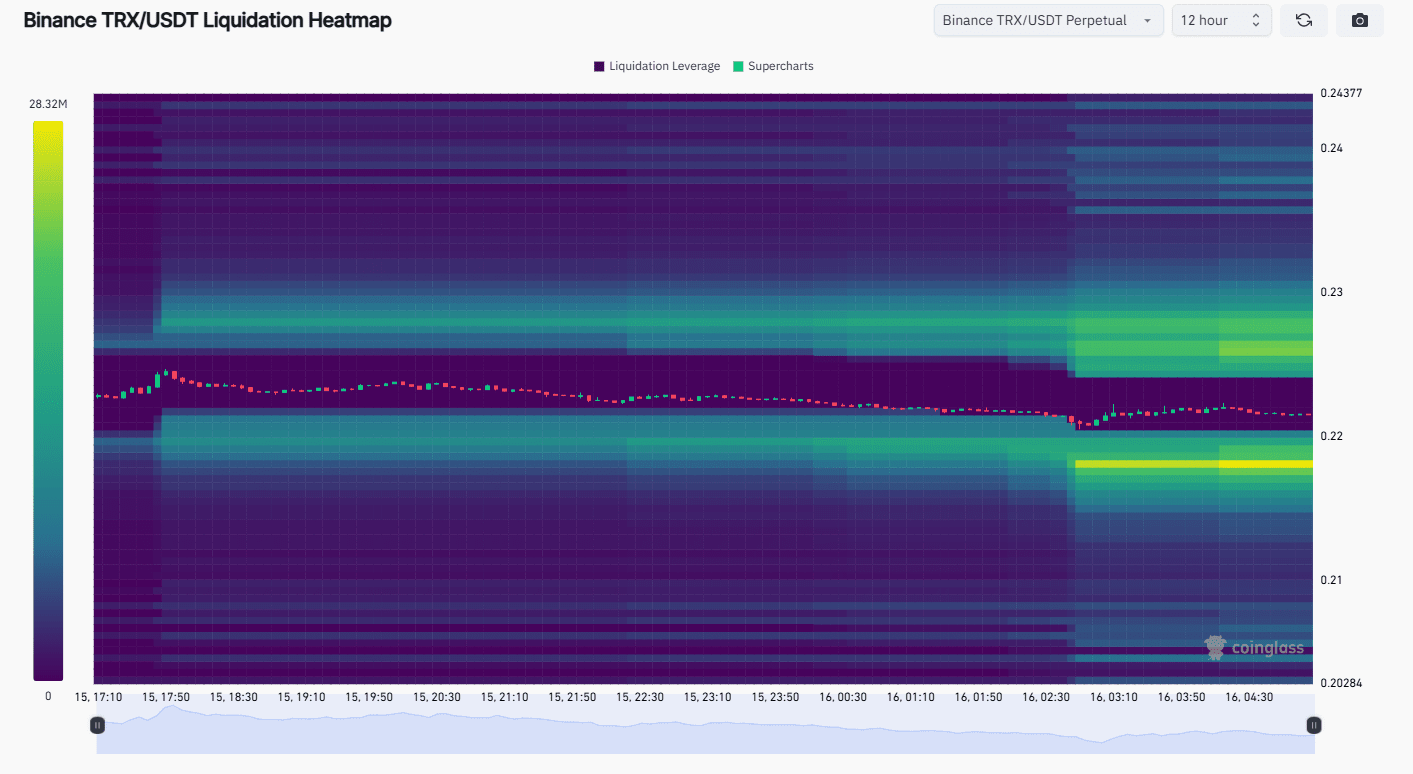Click the 0.24377 top price label
Screen dimensions: 1413x774
pyautogui.click(x=1342, y=93)
